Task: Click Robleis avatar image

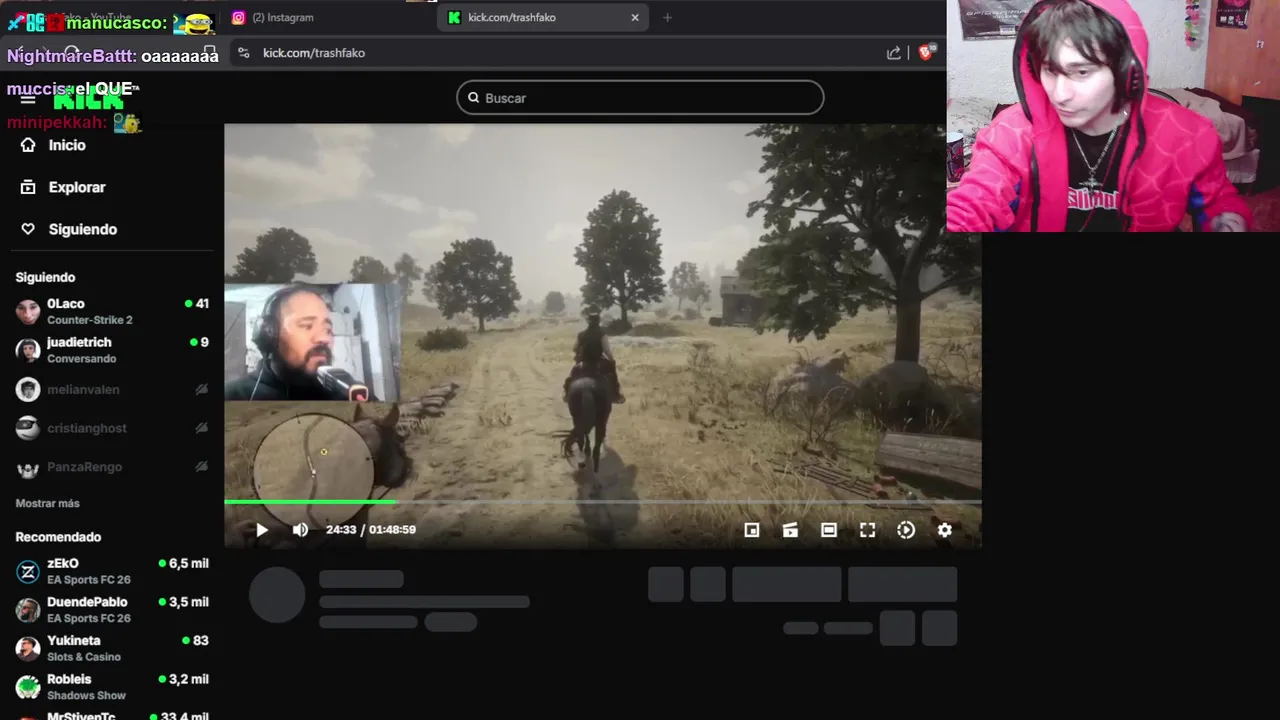Action: coord(28,687)
